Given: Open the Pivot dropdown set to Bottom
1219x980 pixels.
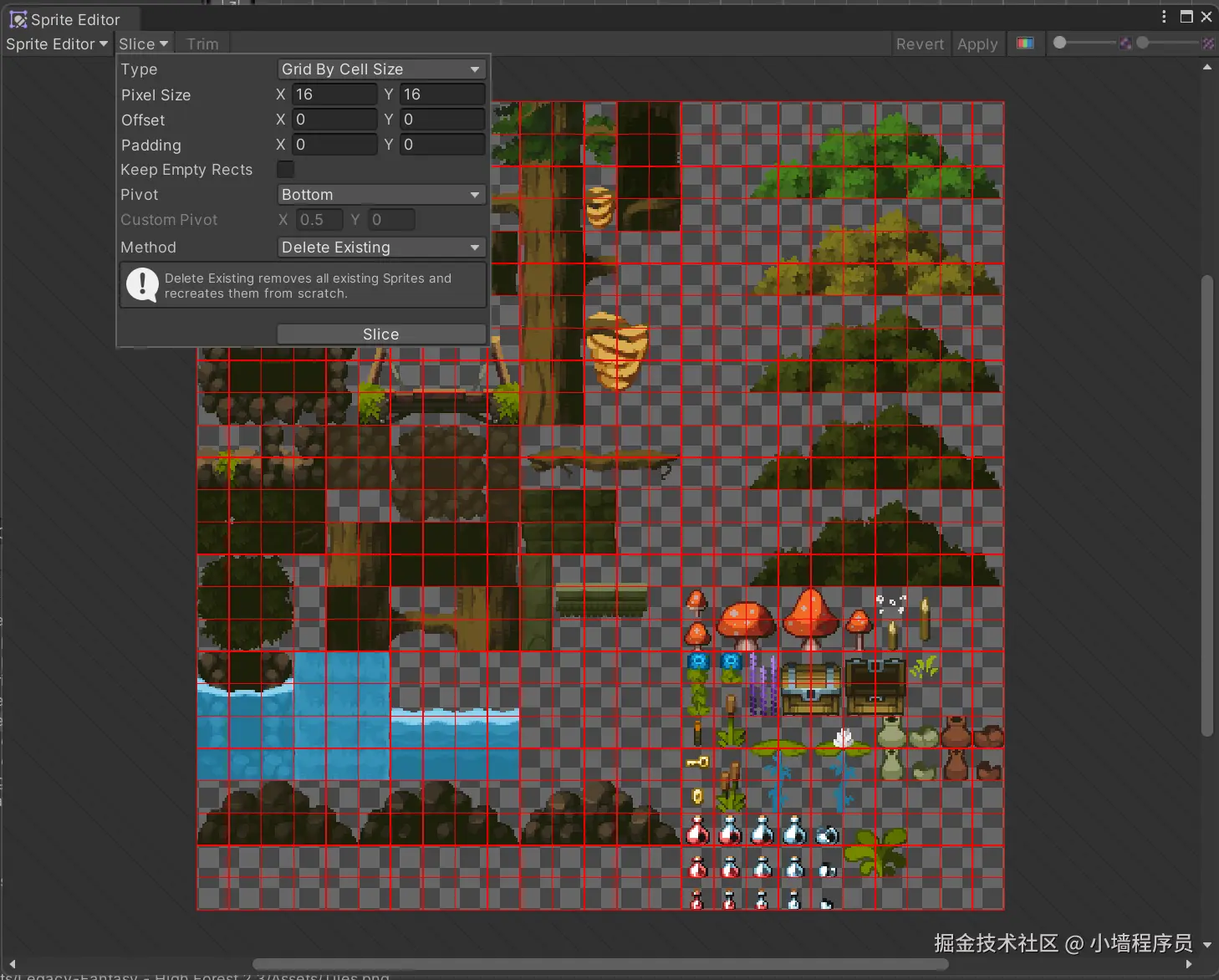Looking at the screenshot, I should tap(380, 195).
